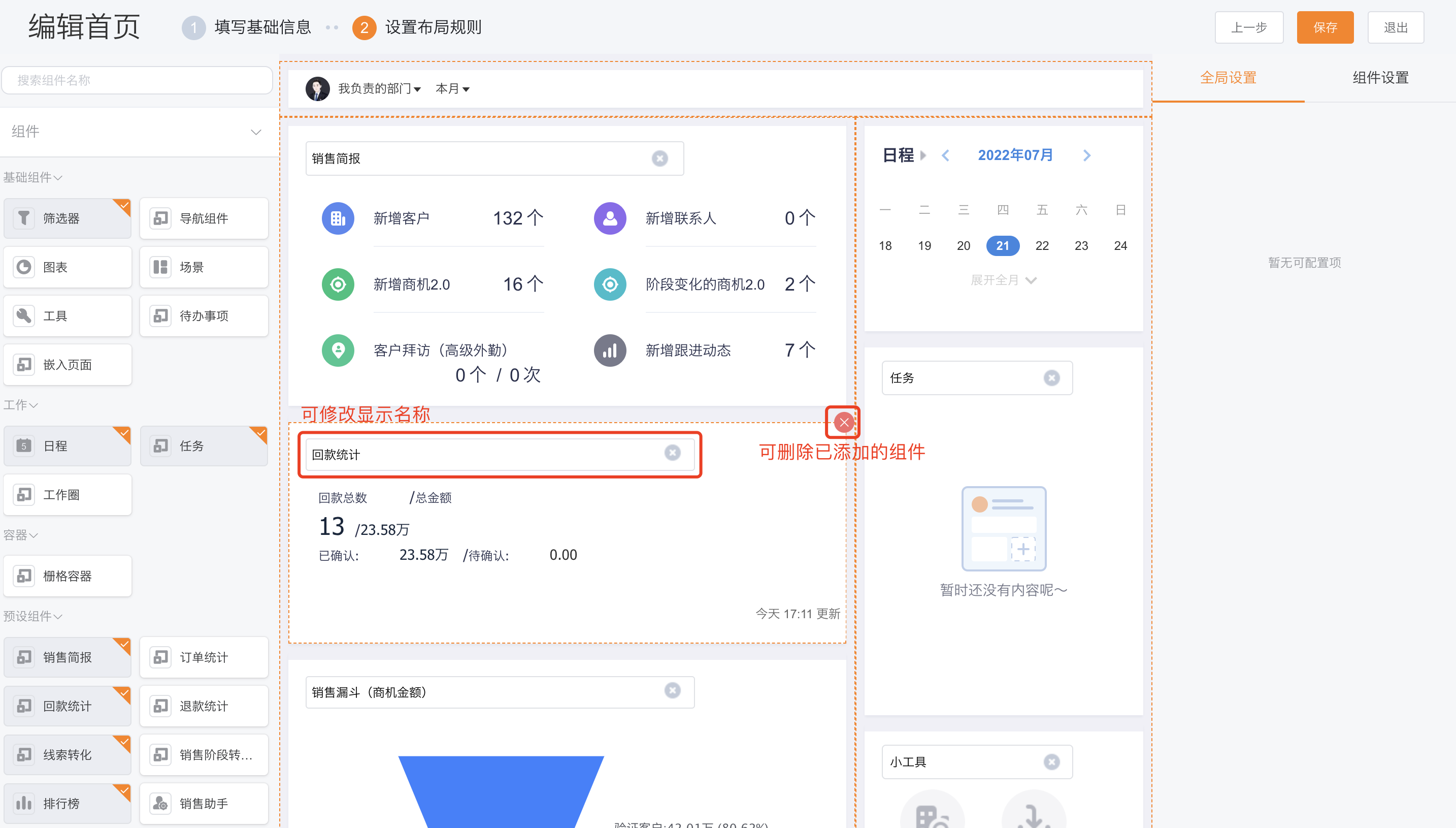
Task: Clear the 销售漏斗 title field
Action: point(672,690)
